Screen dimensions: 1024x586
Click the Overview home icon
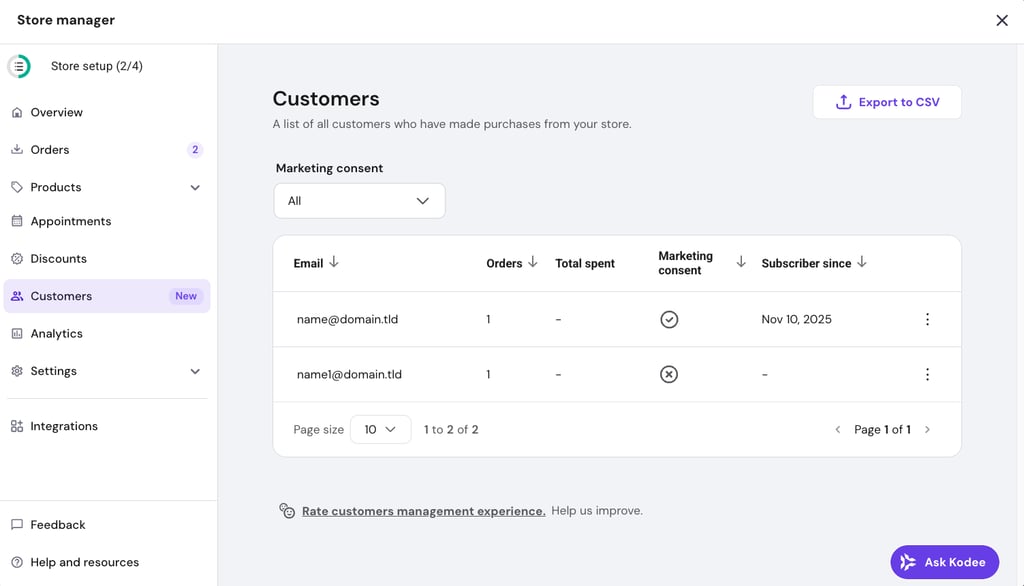tap(17, 112)
